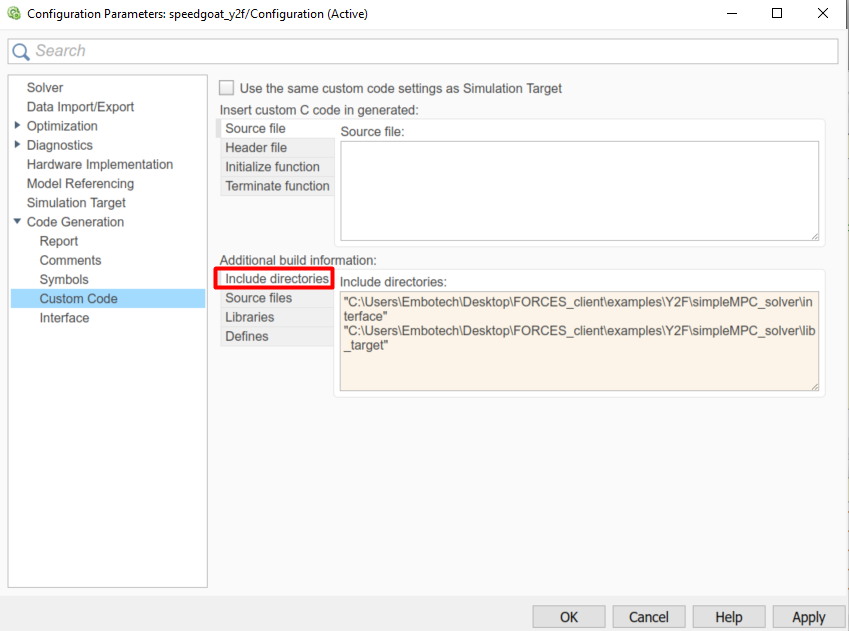Select the Source files tab
Image resolution: width=849 pixels, height=631 pixels.
click(259, 298)
